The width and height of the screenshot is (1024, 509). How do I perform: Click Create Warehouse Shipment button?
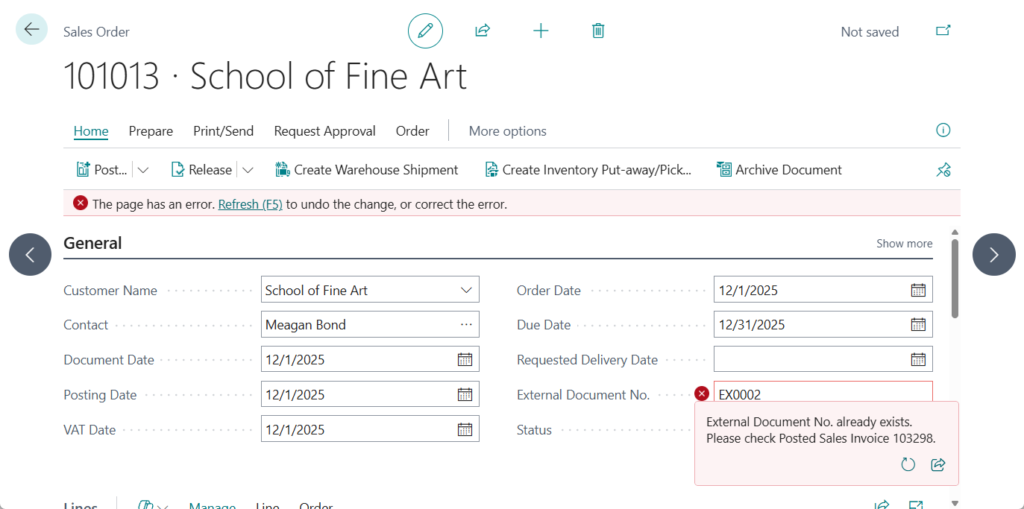pos(366,170)
